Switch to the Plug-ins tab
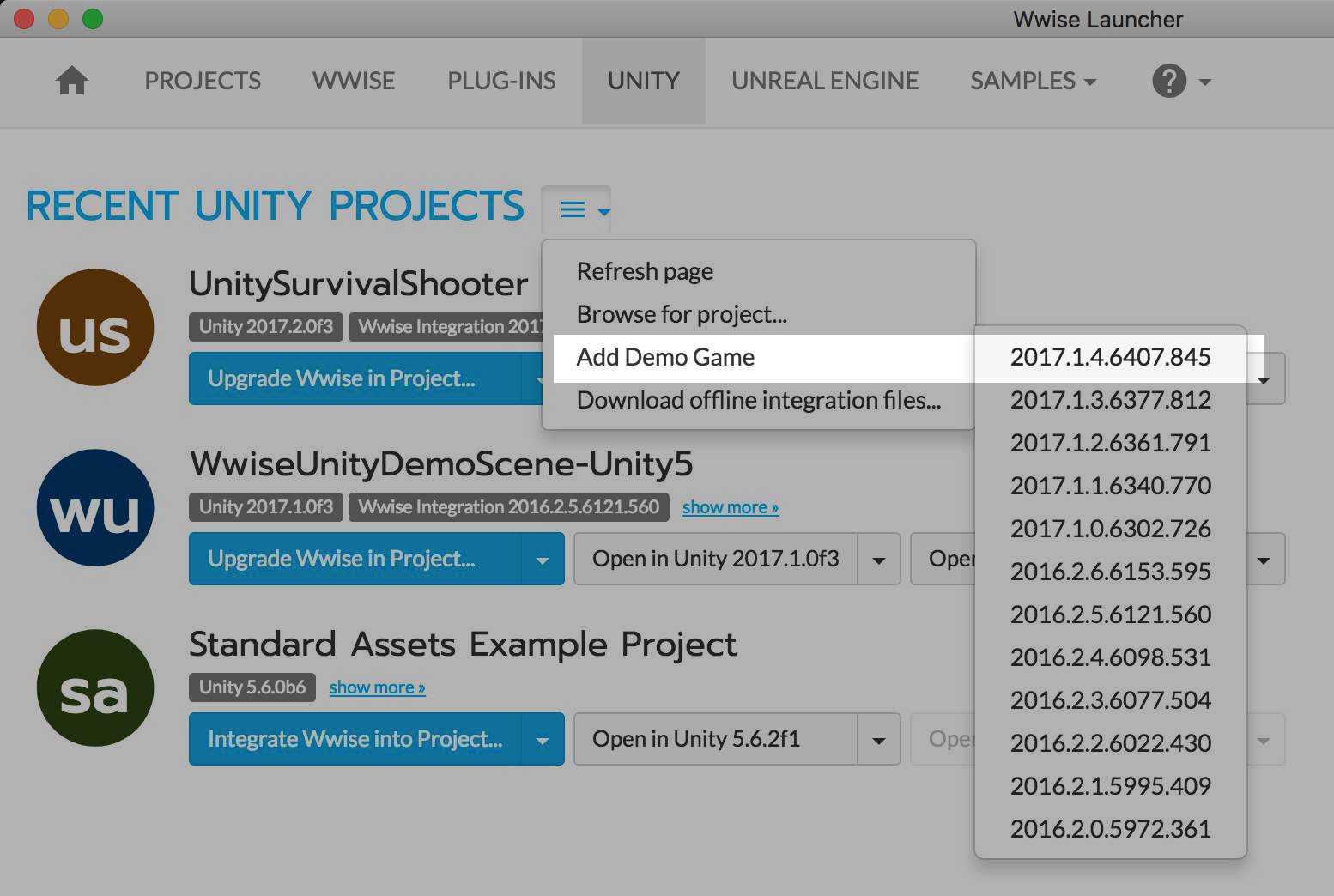Image resolution: width=1334 pixels, height=896 pixels. (501, 81)
